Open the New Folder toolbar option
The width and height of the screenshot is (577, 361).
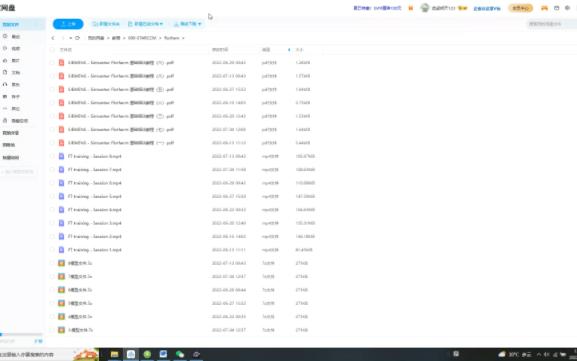pos(106,24)
